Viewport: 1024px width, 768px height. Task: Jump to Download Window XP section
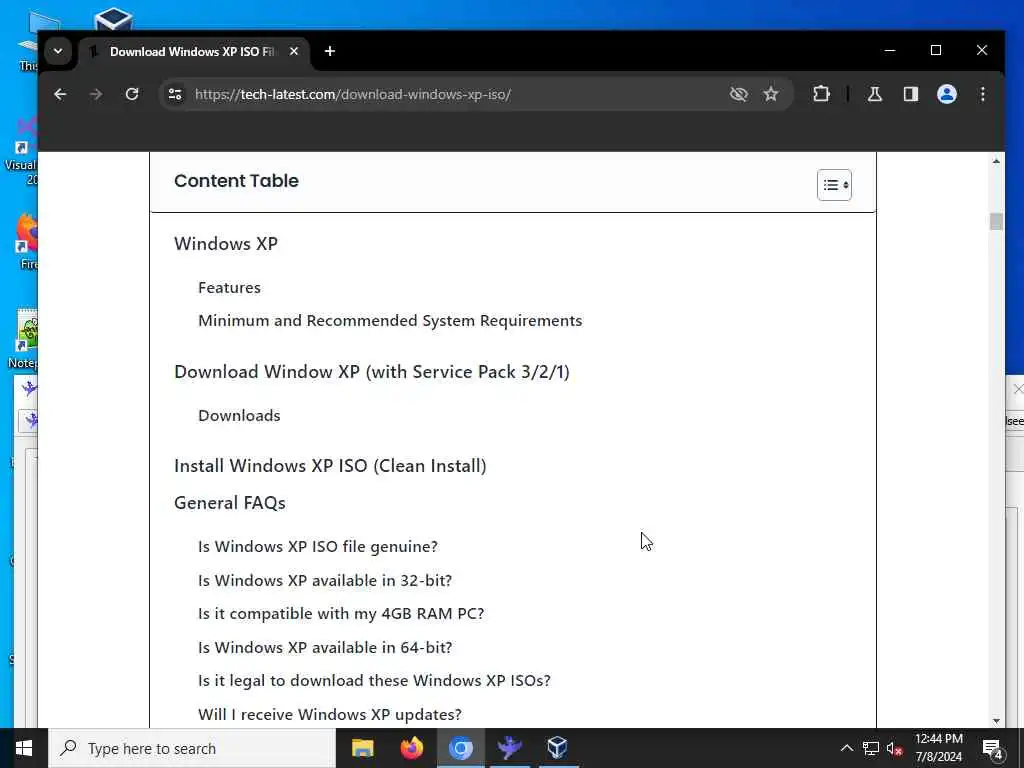(x=372, y=372)
